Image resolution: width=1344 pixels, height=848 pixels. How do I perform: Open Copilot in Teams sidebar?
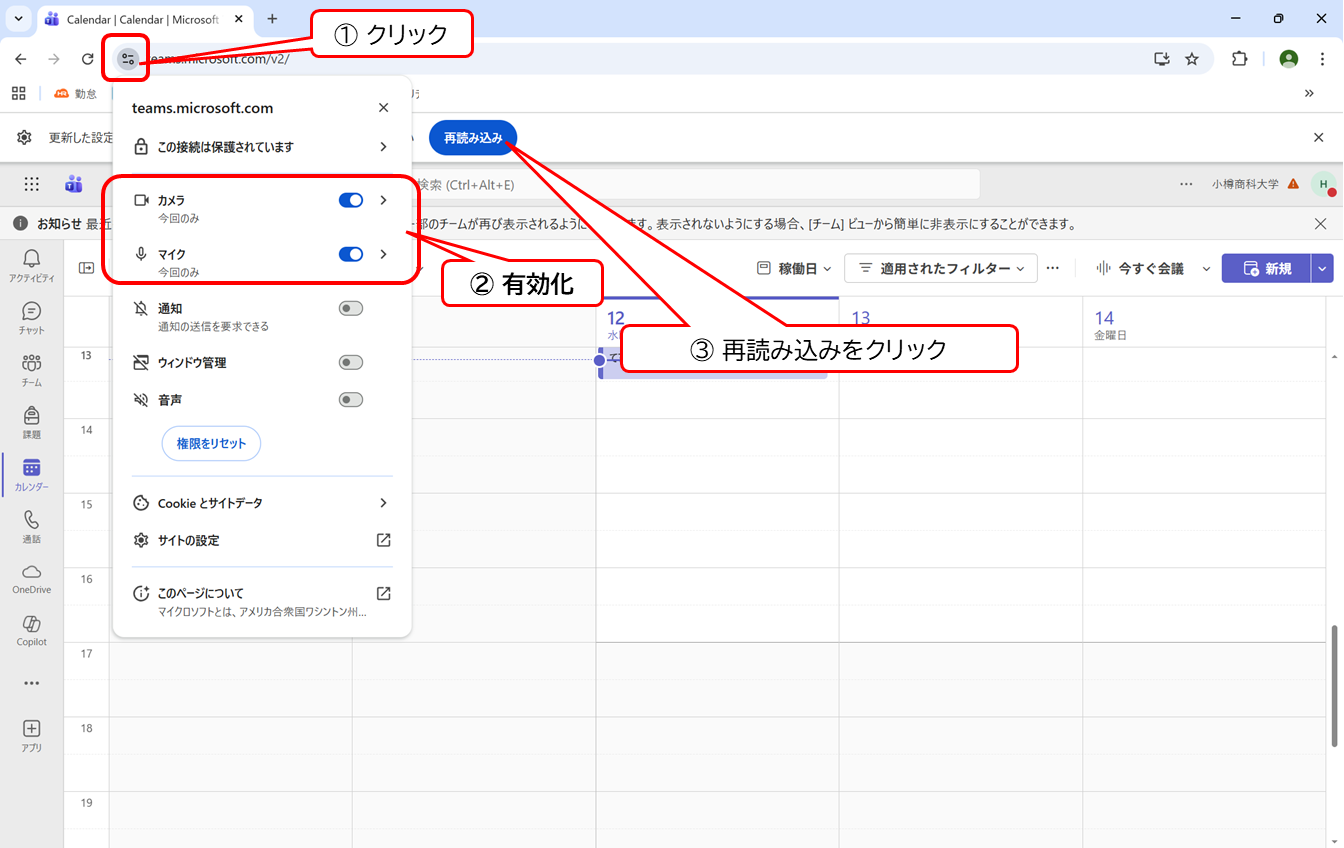(x=31, y=630)
